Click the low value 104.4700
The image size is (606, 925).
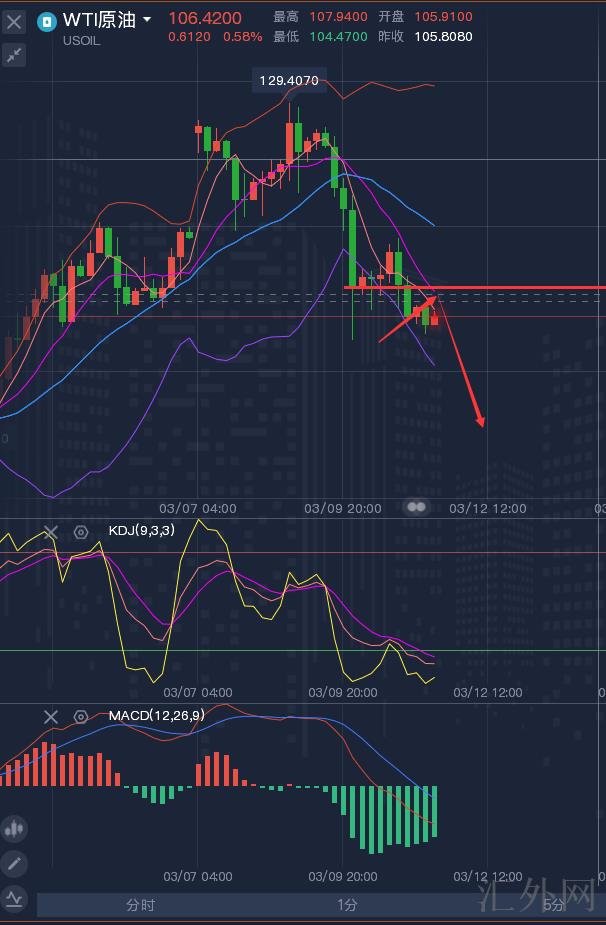pos(338,37)
